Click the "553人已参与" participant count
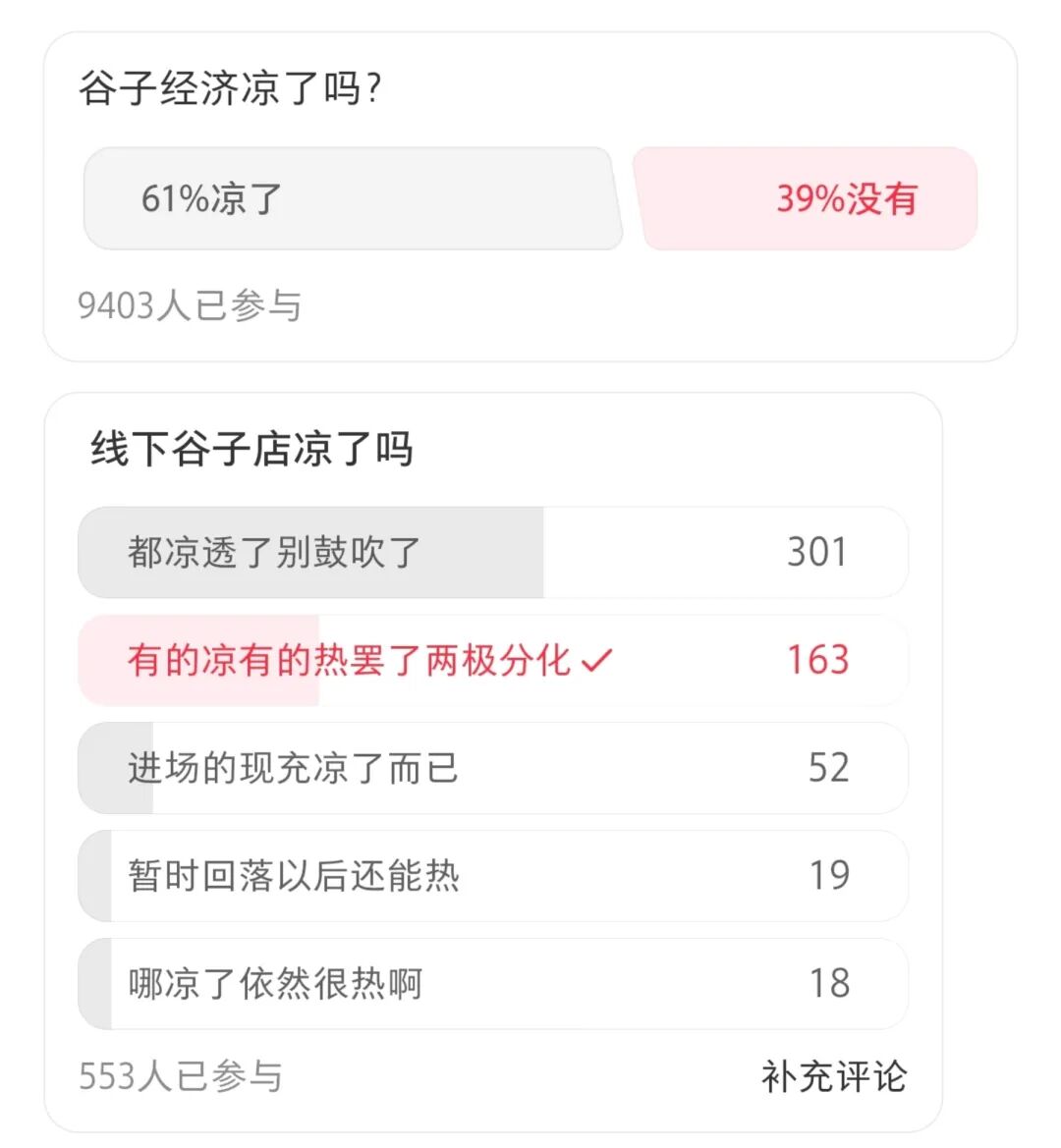Viewport: 1061px width, 1148px height. coord(181,1076)
